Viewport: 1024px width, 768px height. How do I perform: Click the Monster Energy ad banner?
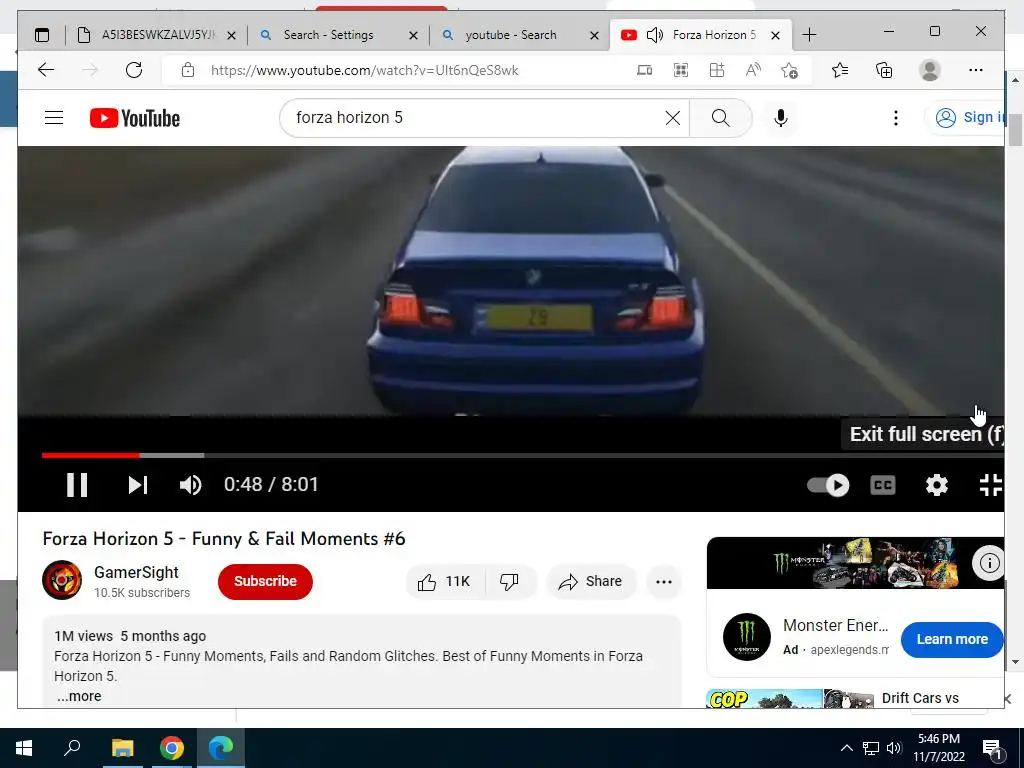pos(856,563)
